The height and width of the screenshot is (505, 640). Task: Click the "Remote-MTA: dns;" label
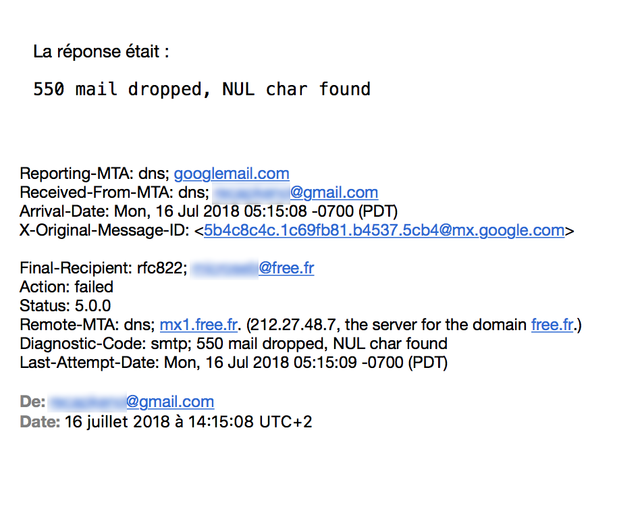(x=87, y=324)
